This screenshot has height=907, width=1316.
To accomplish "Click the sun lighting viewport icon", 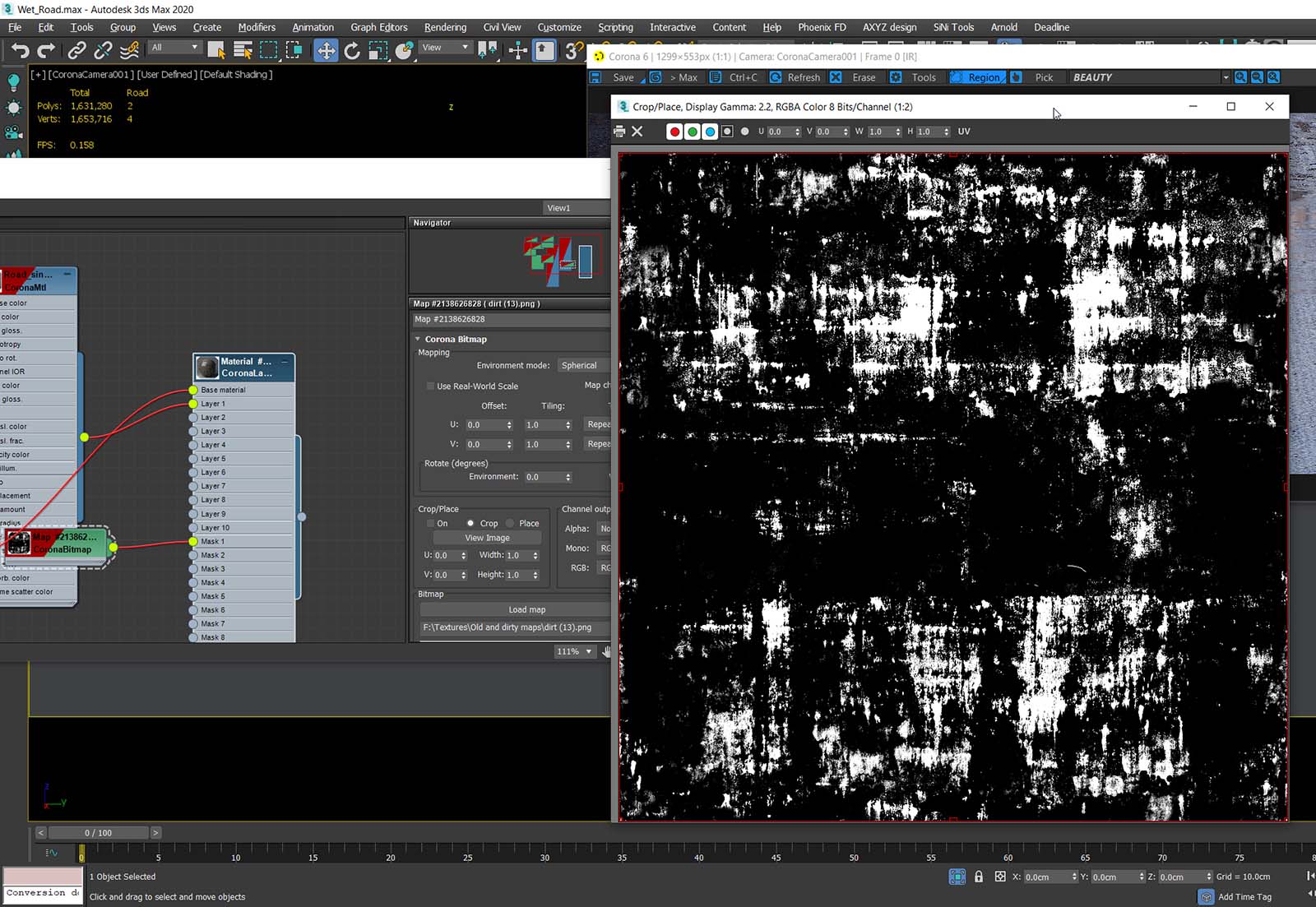I will (x=13, y=108).
